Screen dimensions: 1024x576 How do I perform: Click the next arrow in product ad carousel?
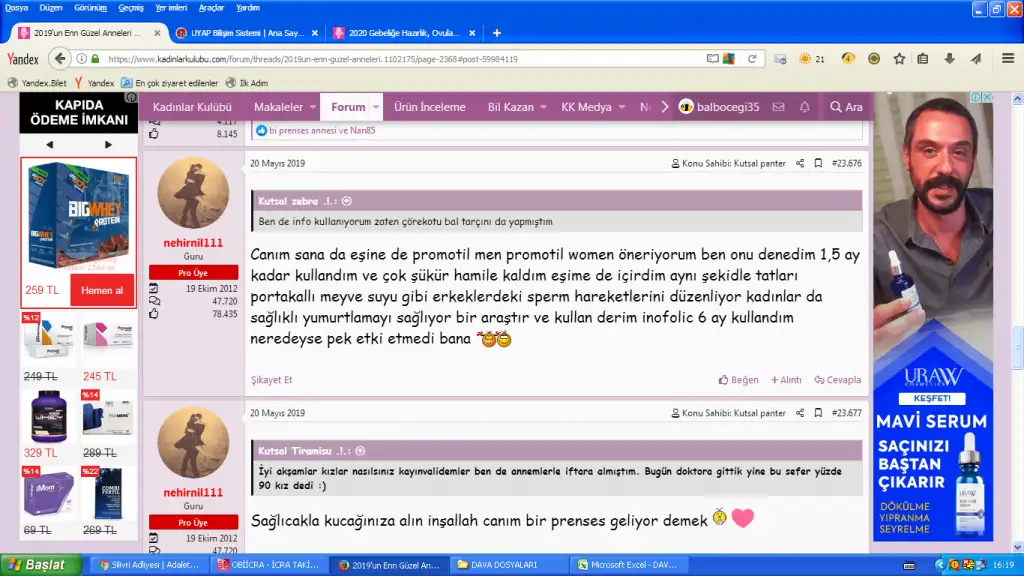pos(108,144)
